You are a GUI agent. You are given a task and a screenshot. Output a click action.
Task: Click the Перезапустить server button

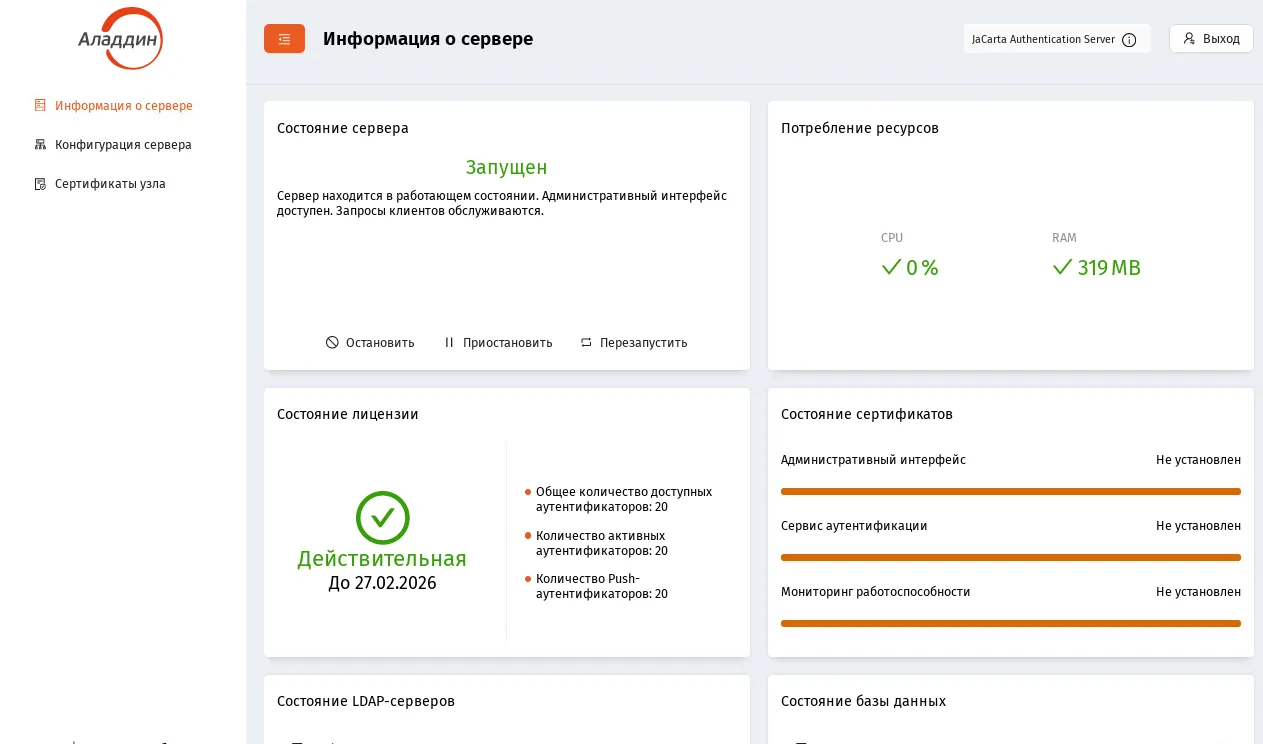(x=634, y=342)
